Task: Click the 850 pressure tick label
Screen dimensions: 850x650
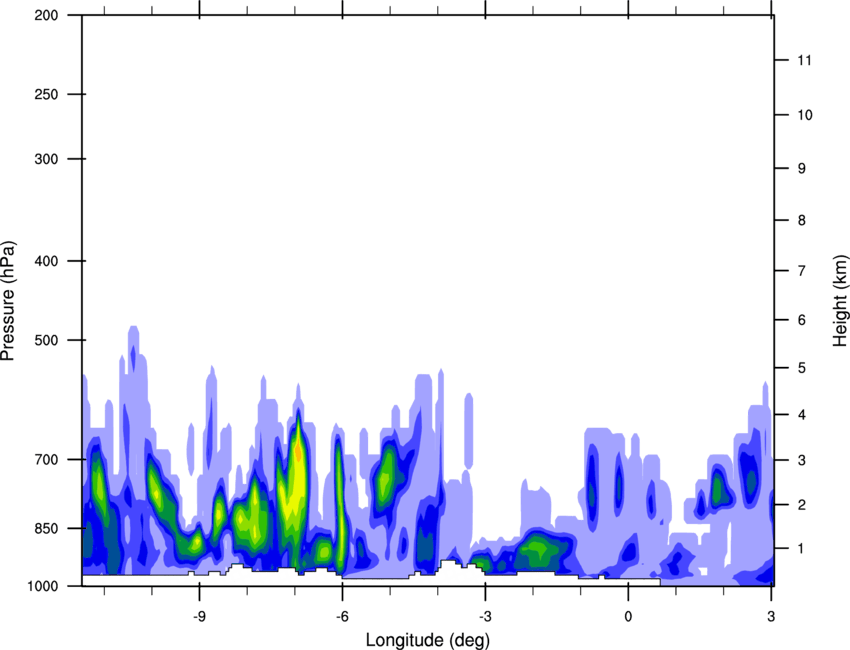Action: [x=46, y=528]
